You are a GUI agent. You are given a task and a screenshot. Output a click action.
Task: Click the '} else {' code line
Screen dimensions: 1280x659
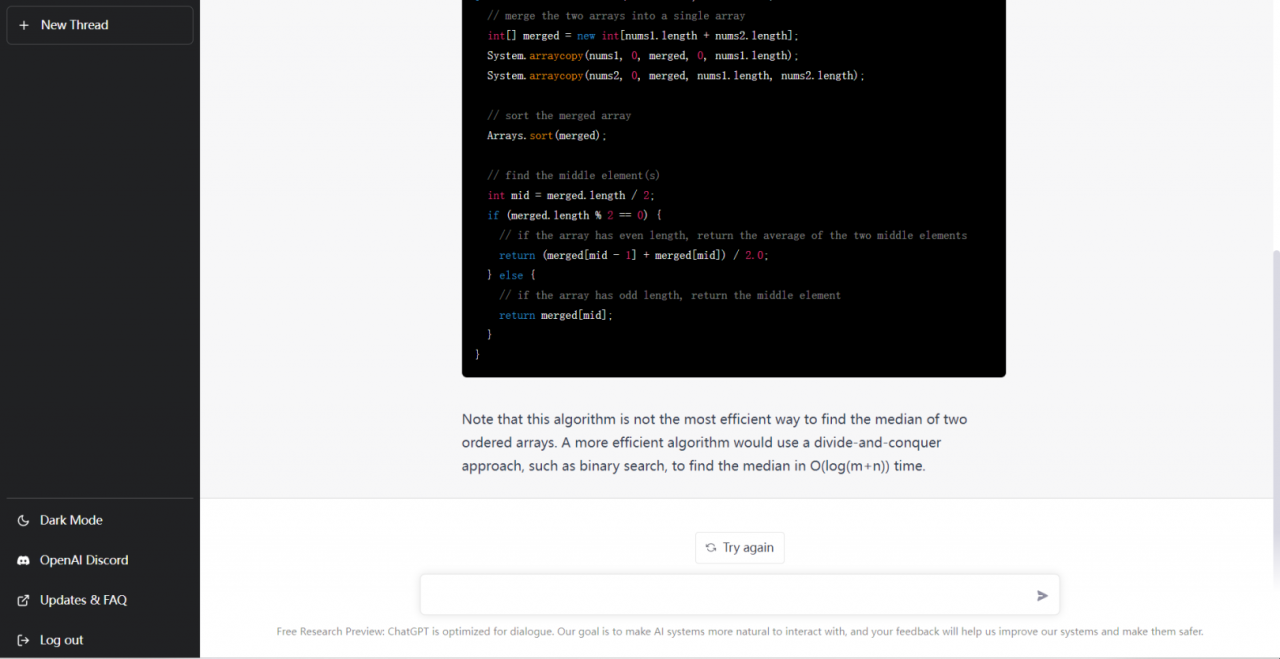(x=512, y=275)
